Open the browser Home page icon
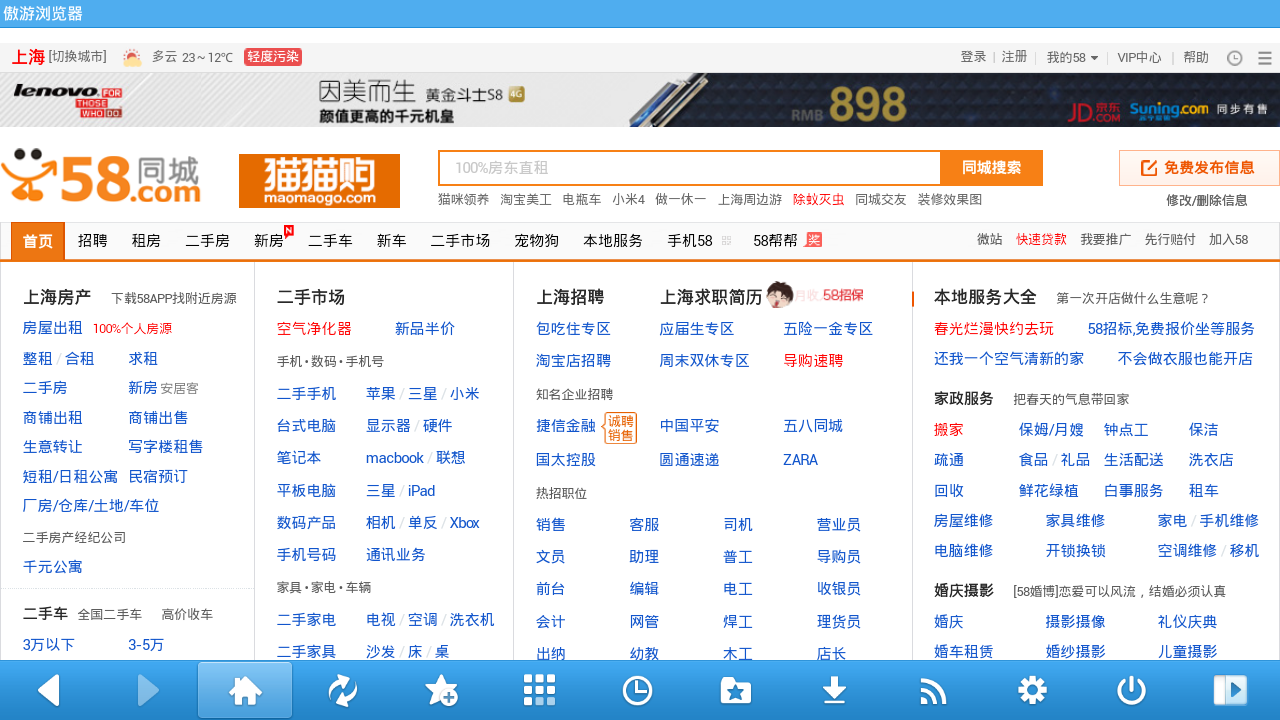1280x720 pixels. (x=244, y=690)
